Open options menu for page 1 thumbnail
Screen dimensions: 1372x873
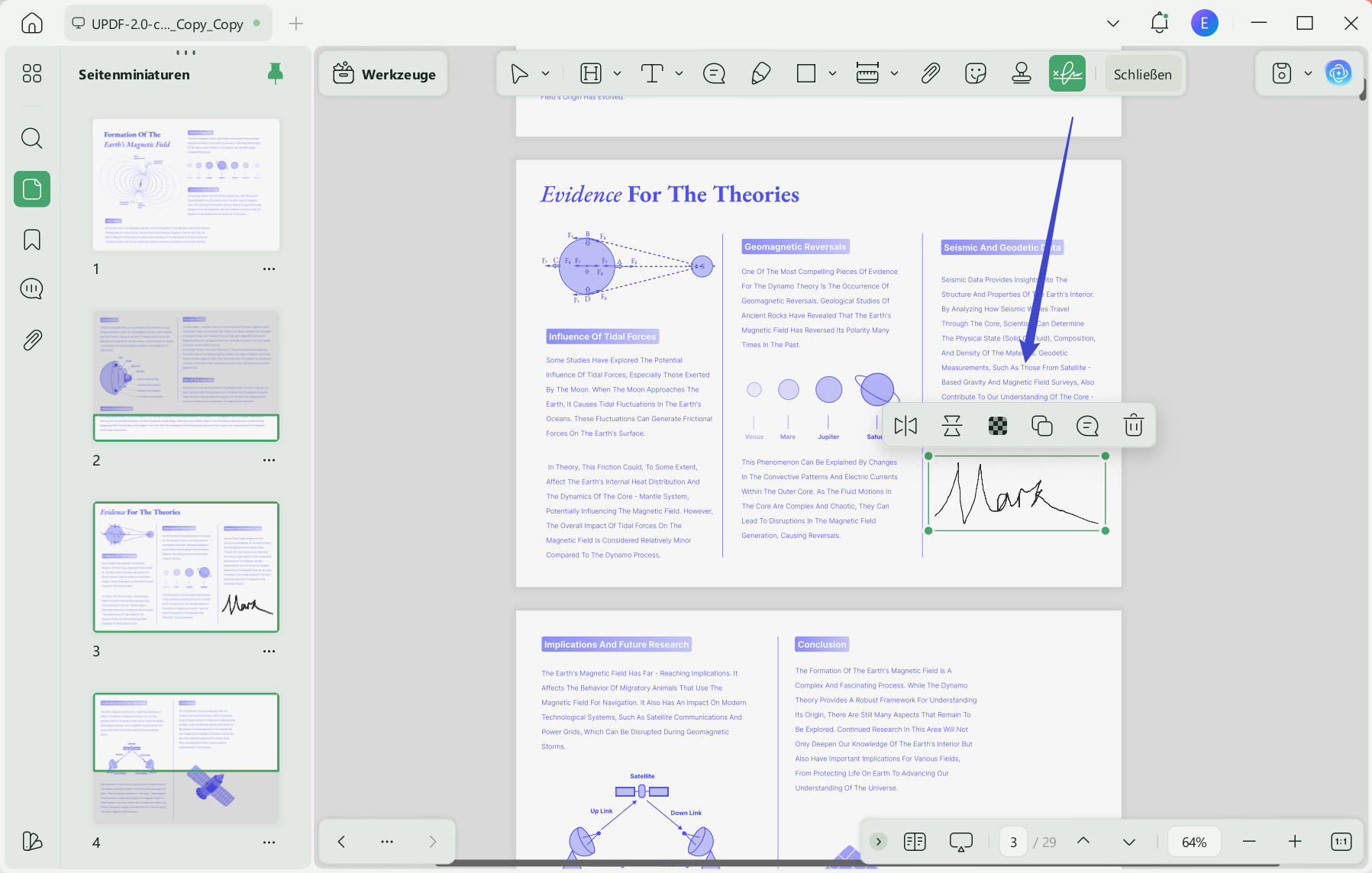[x=269, y=269]
